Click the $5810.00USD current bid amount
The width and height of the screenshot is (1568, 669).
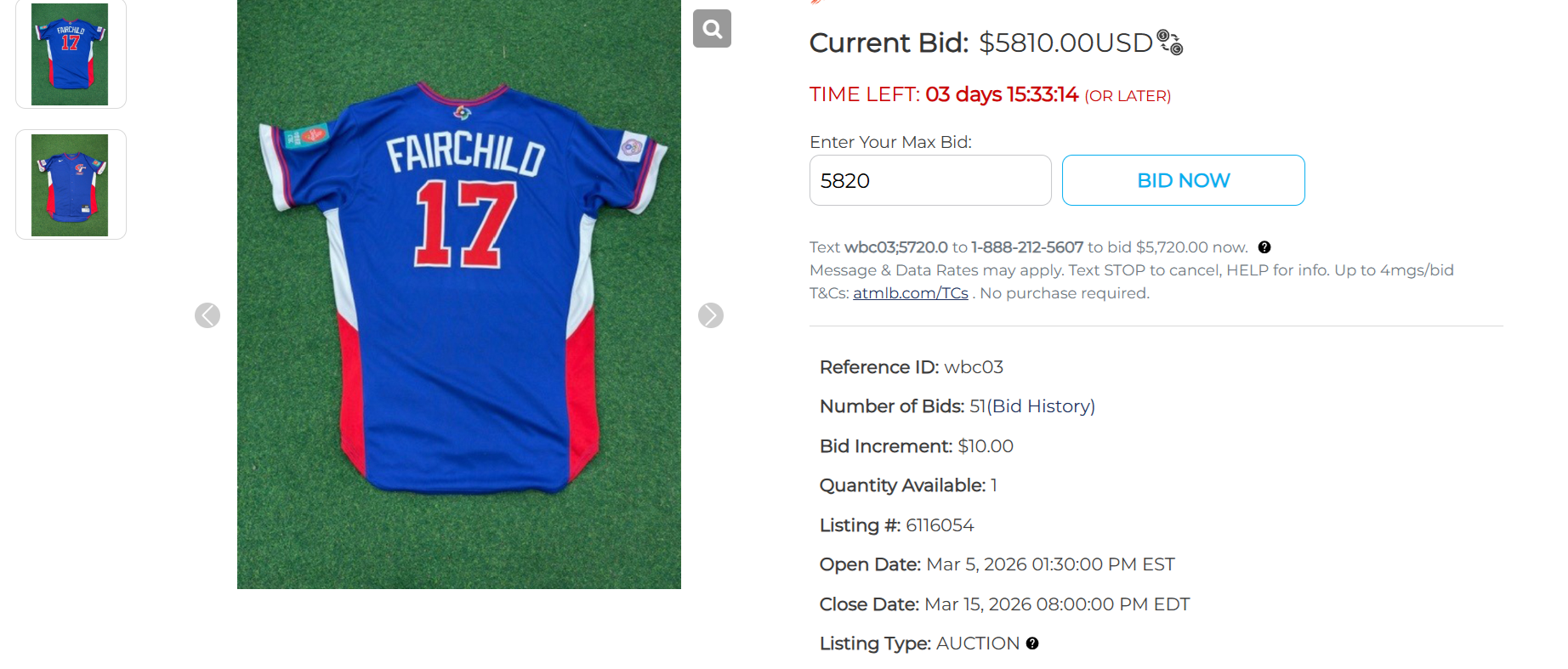1065,43
